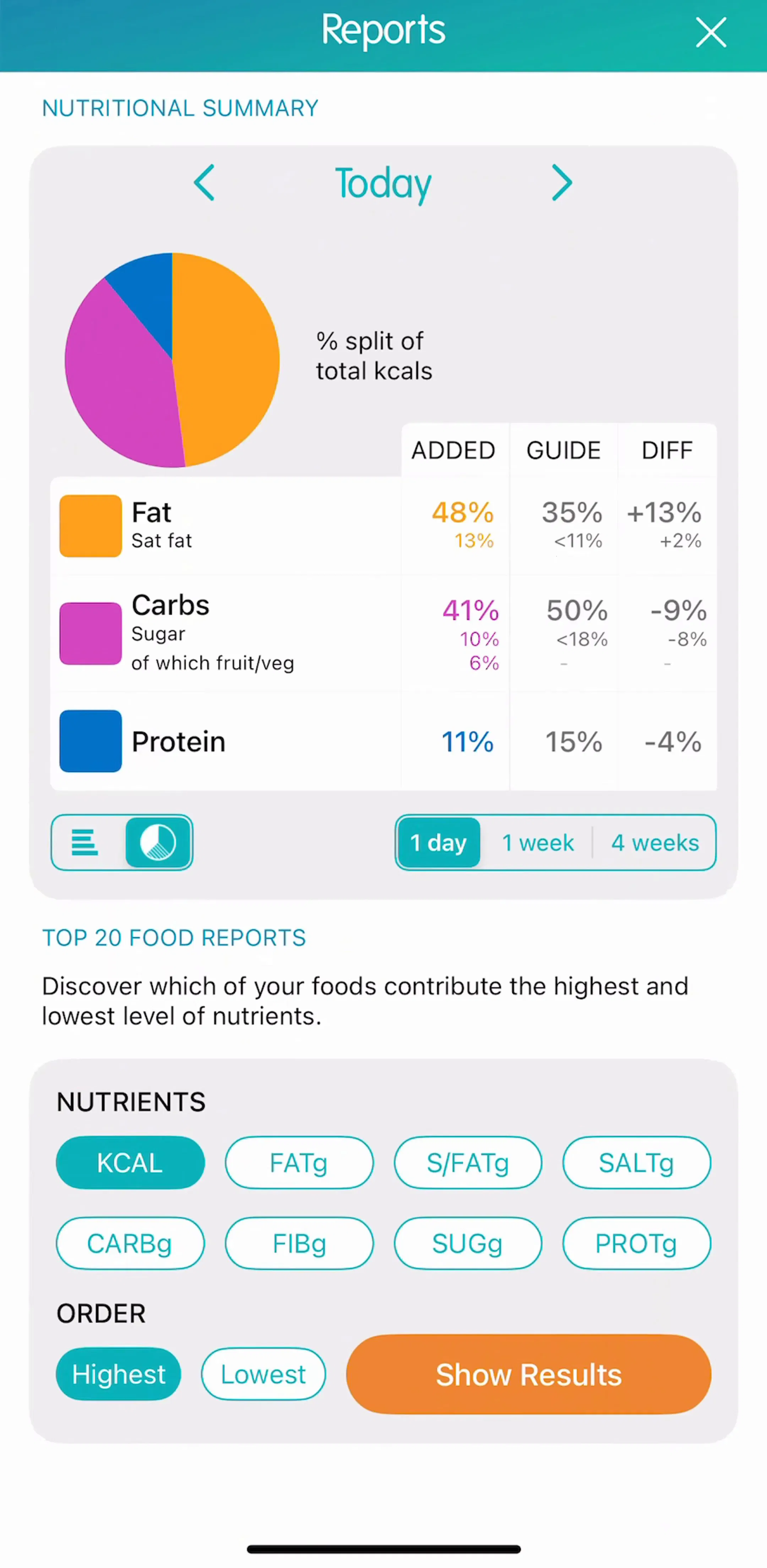The height and width of the screenshot is (1568, 767).
Task: Tap the Show Results button
Action: click(529, 1374)
